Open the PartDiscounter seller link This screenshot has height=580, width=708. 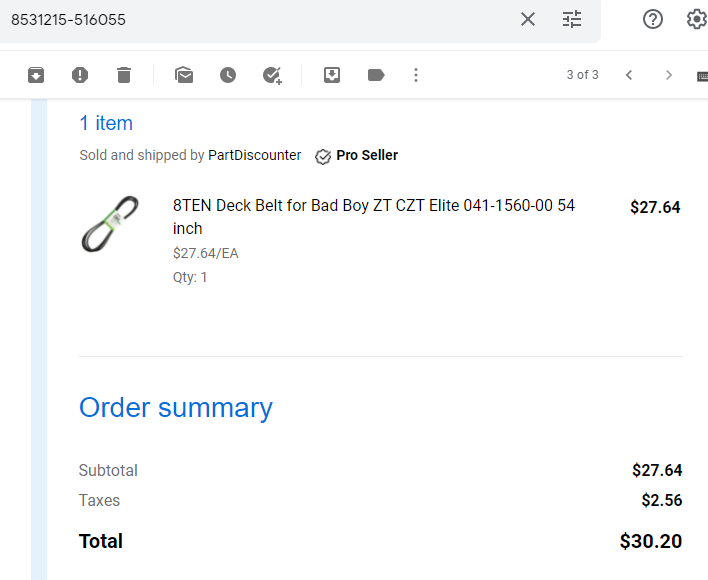254,155
